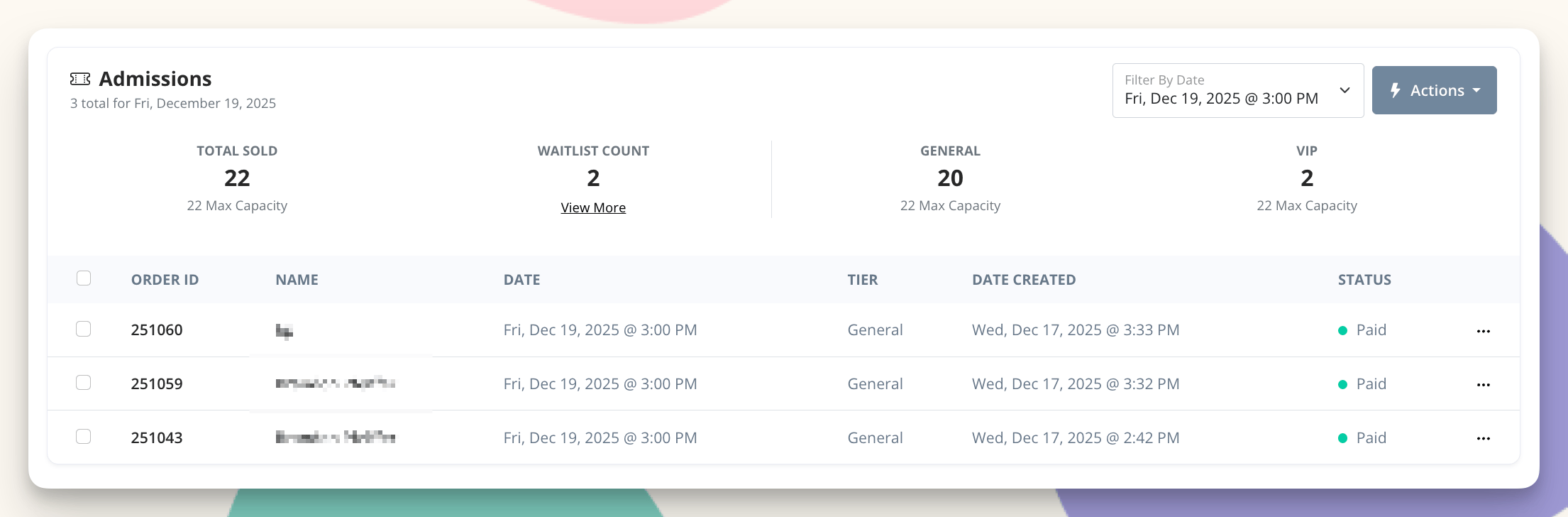Open order ID 251060

(x=157, y=330)
